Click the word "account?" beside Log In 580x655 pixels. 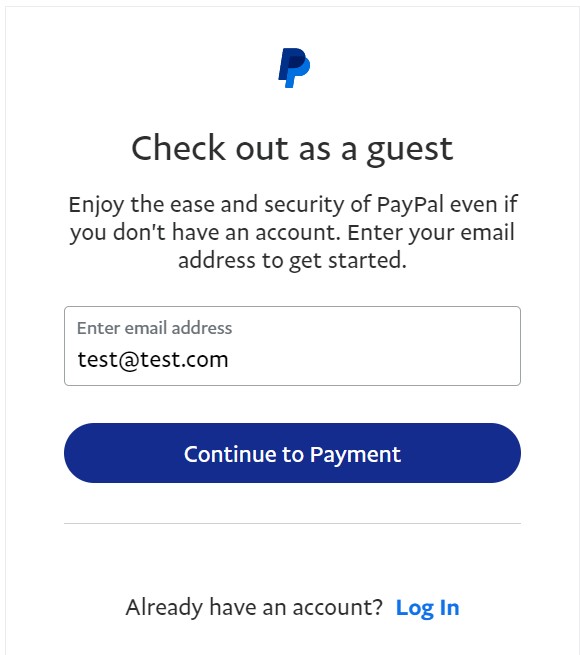(337, 607)
